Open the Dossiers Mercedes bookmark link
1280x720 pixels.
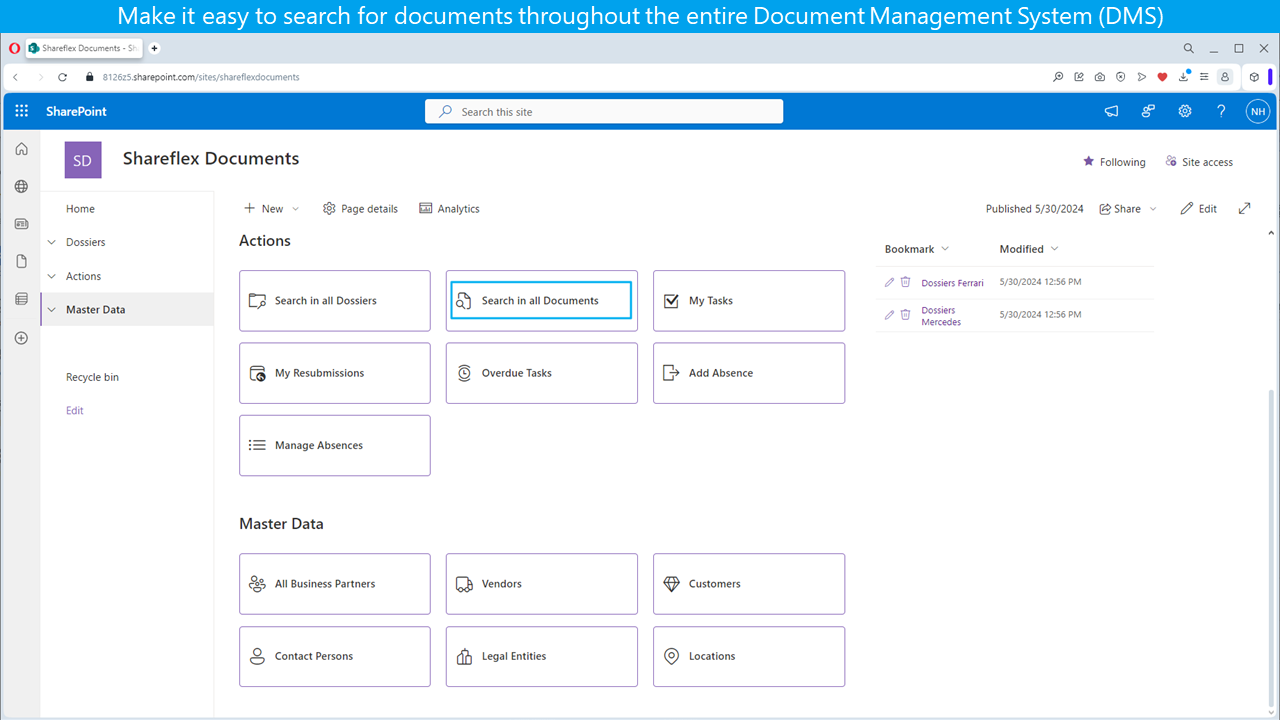[x=941, y=316]
